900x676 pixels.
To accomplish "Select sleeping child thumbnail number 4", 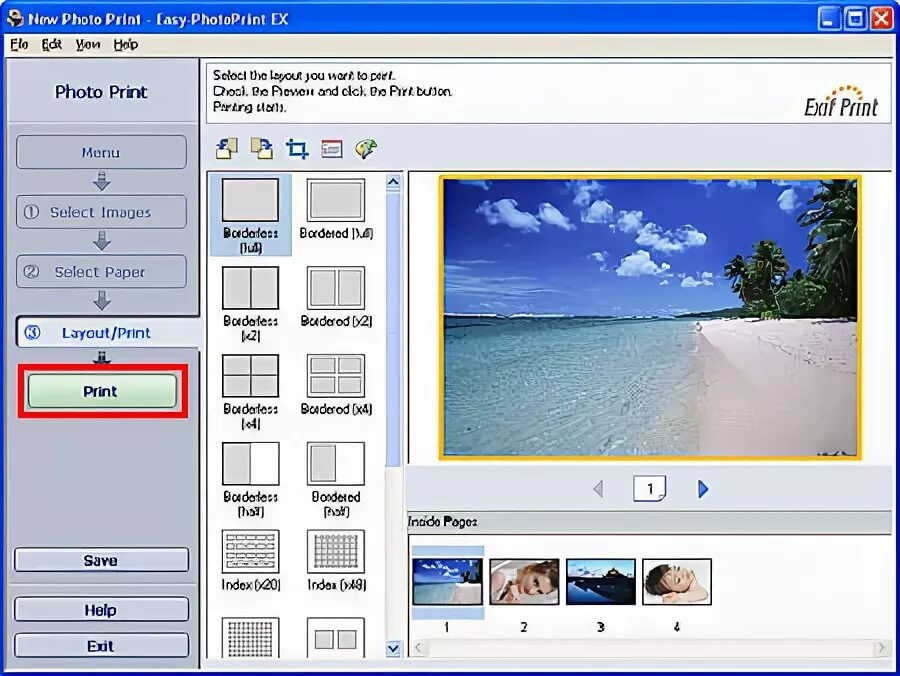I will pos(677,582).
